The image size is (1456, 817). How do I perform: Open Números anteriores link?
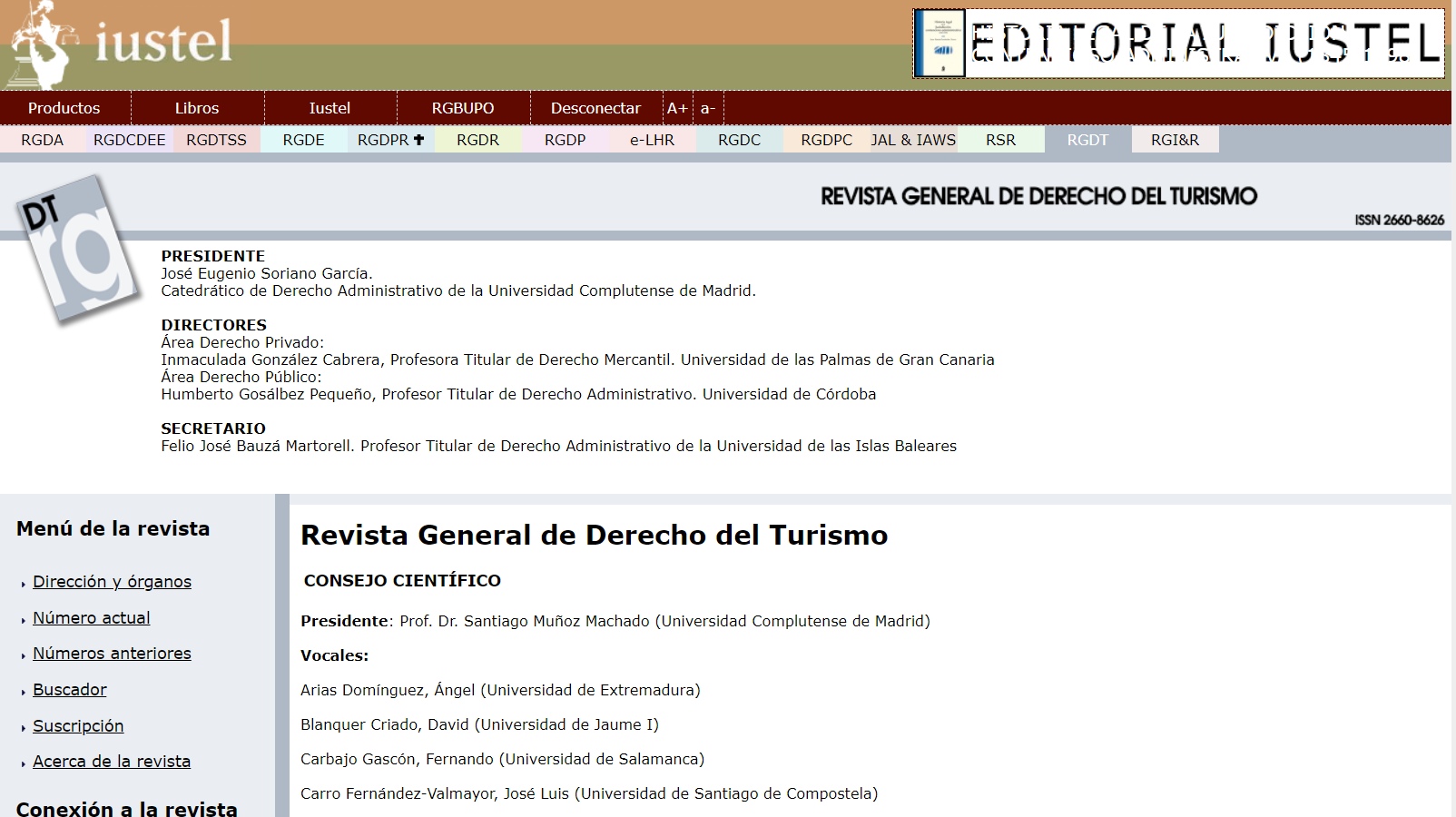[x=112, y=654]
